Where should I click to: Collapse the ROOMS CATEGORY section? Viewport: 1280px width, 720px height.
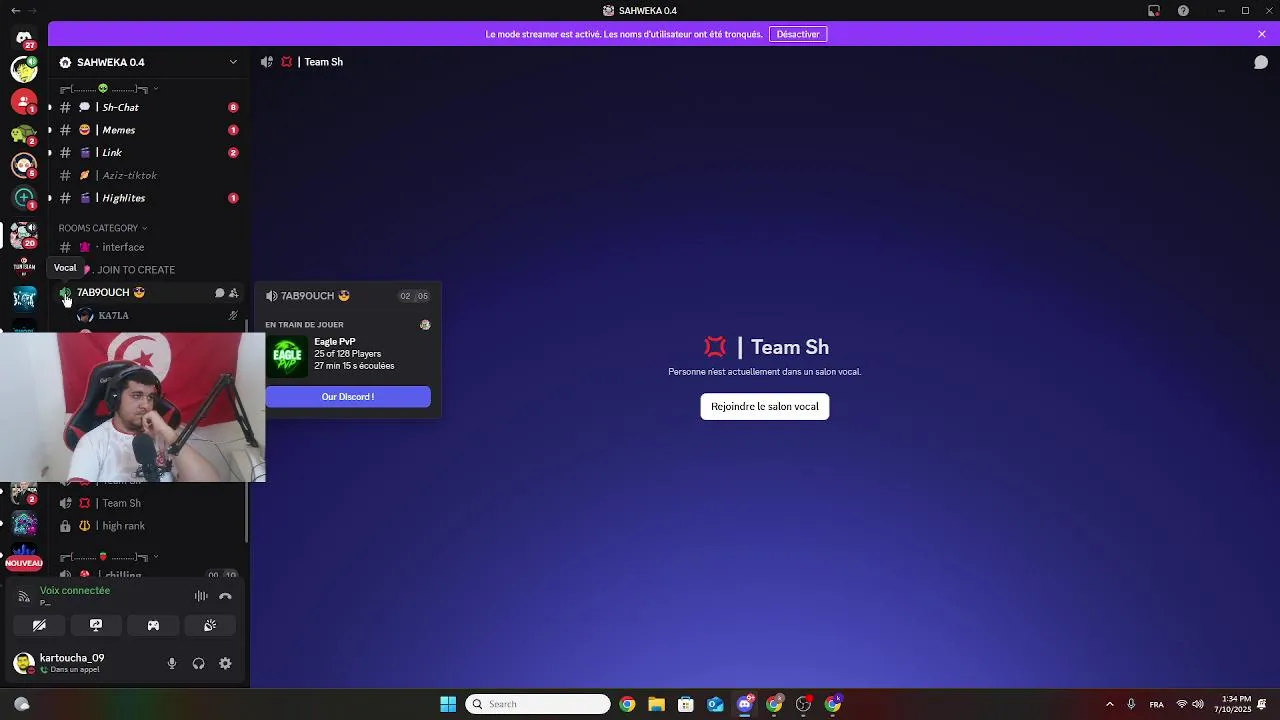point(103,228)
